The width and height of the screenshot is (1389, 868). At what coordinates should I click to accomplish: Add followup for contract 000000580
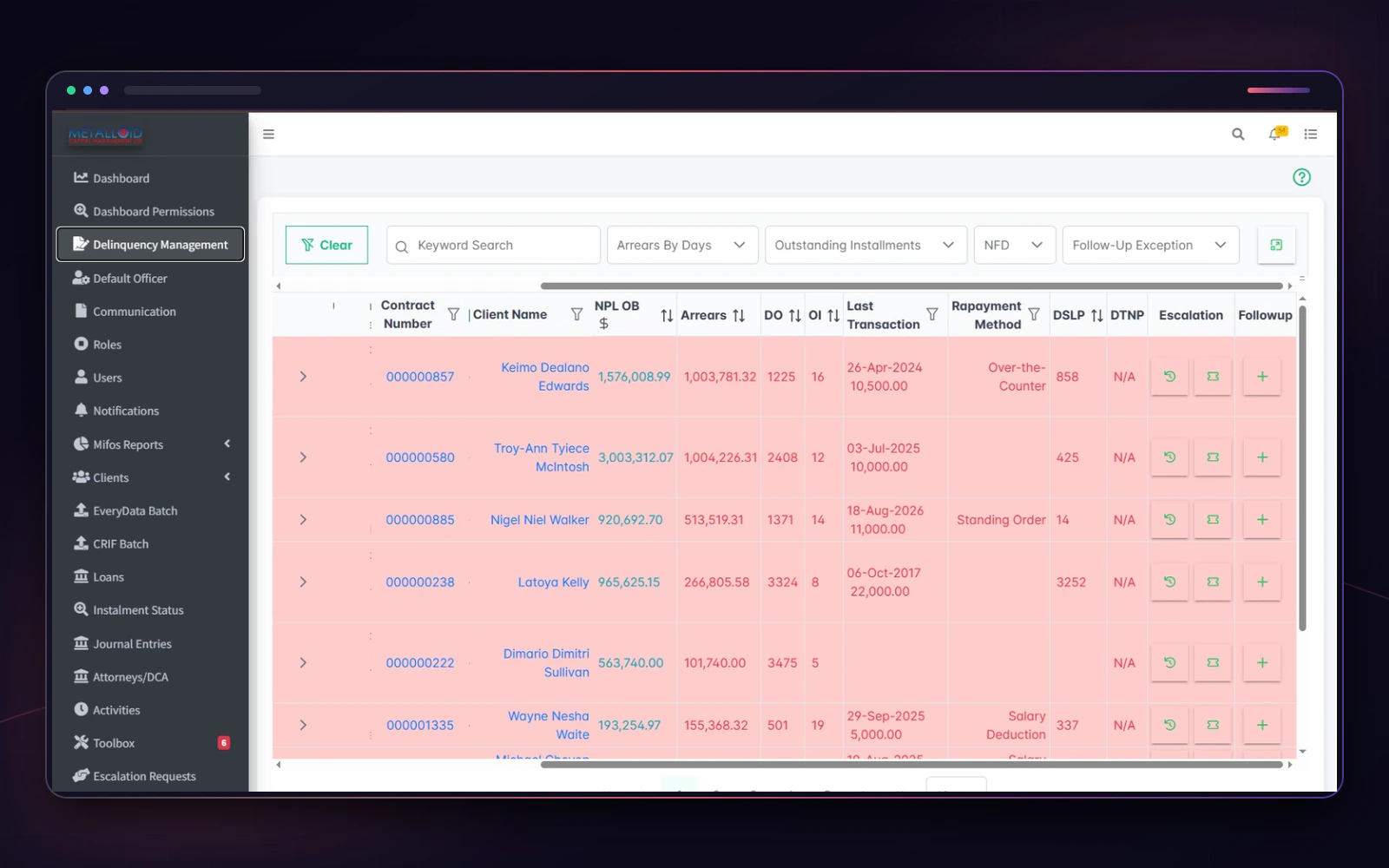click(x=1262, y=457)
